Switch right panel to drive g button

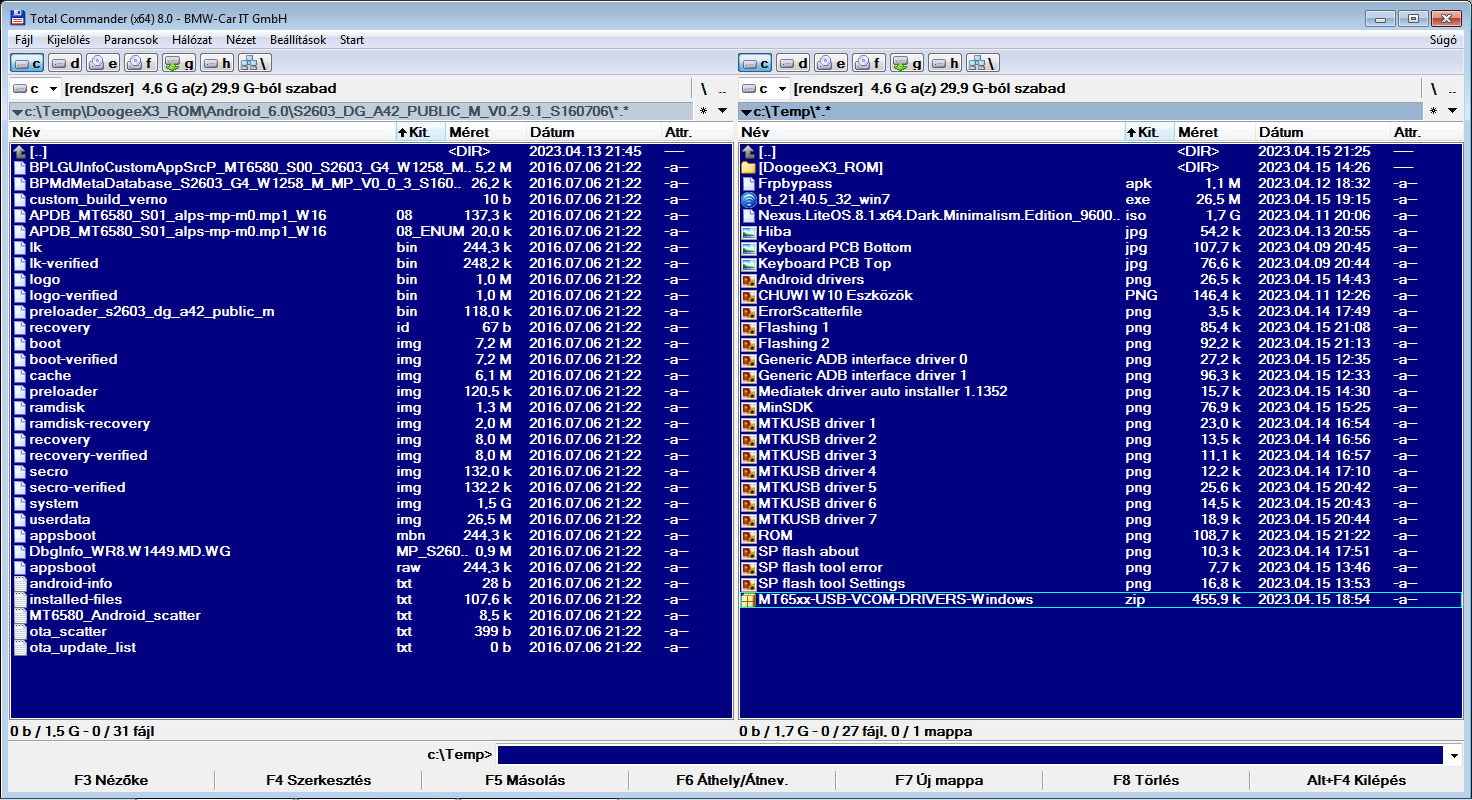pos(907,63)
